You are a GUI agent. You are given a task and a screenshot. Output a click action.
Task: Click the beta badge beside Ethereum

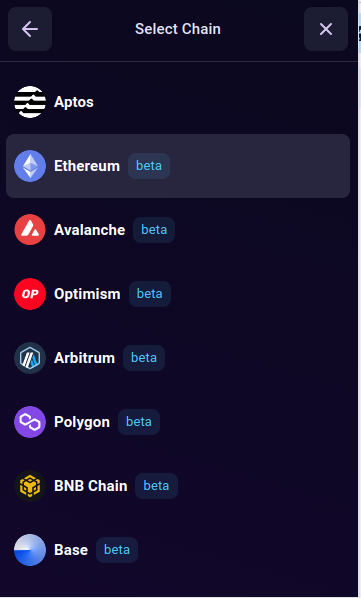149,166
